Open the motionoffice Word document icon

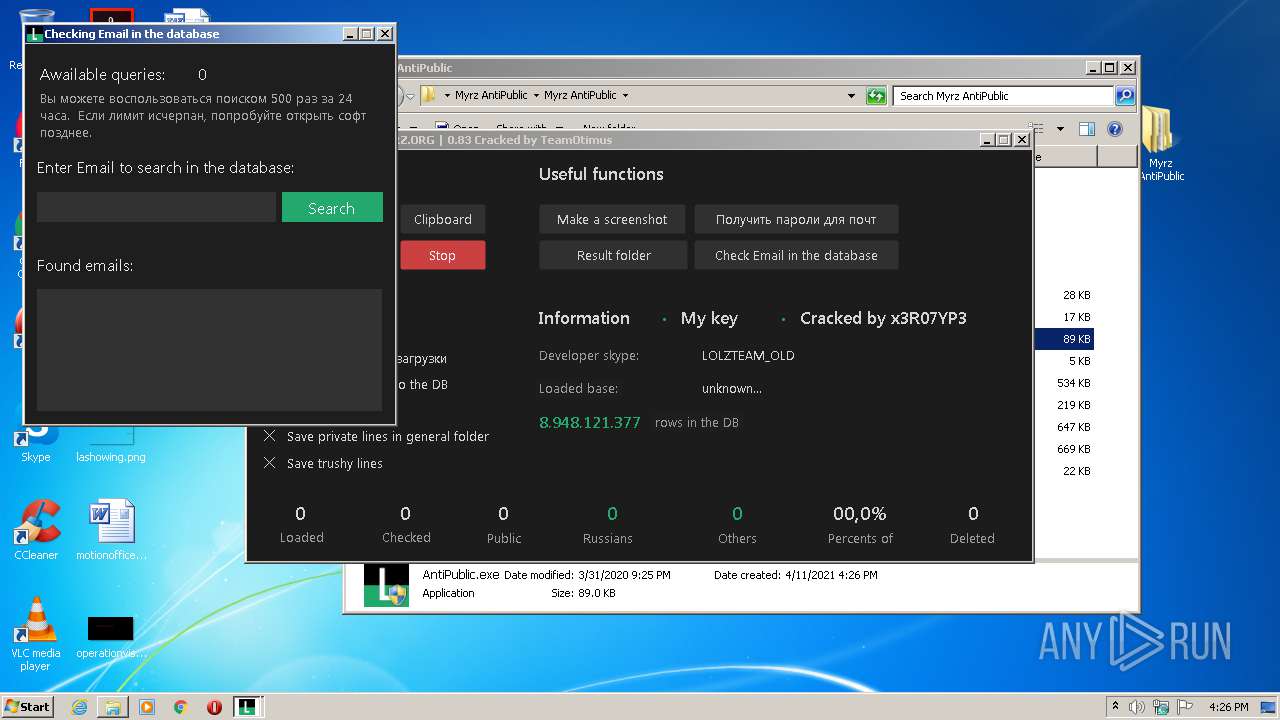[x=111, y=530]
